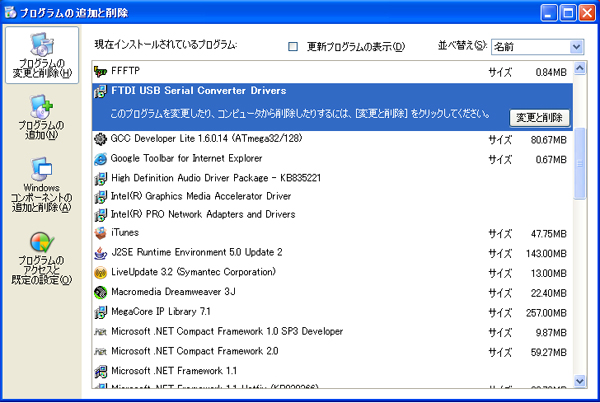The height and width of the screenshot is (403, 600).
Task: Minimize the プログラムの追加と削除 window
Action: point(548,13)
